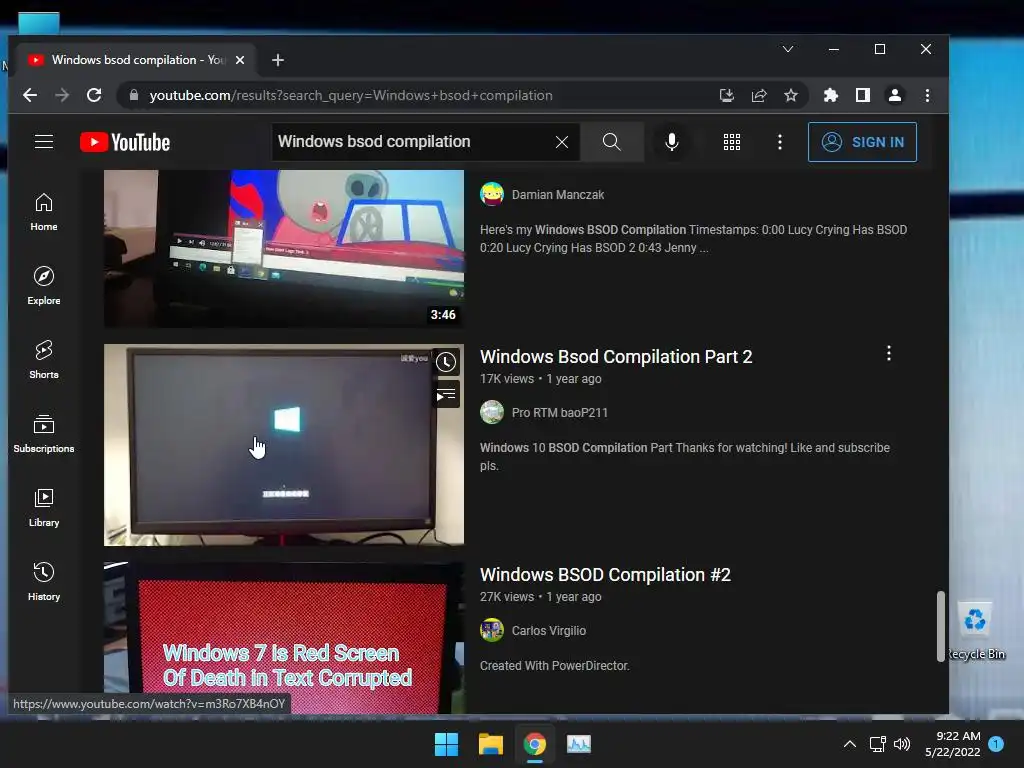Open Explore in the sidebar
Screen dimensions: 1024x768
point(44,286)
